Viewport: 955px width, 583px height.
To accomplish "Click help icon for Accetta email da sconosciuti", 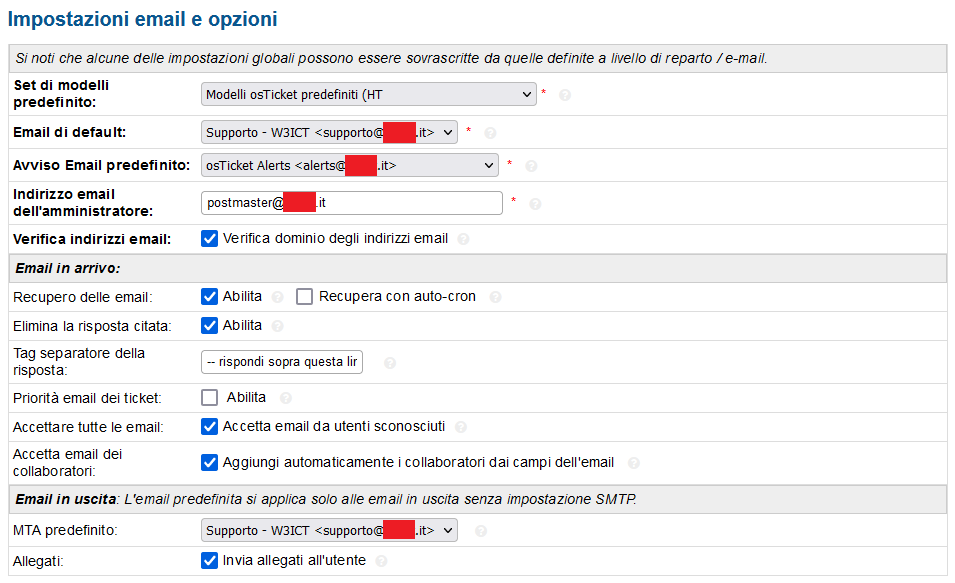I will pyautogui.click(x=460, y=427).
